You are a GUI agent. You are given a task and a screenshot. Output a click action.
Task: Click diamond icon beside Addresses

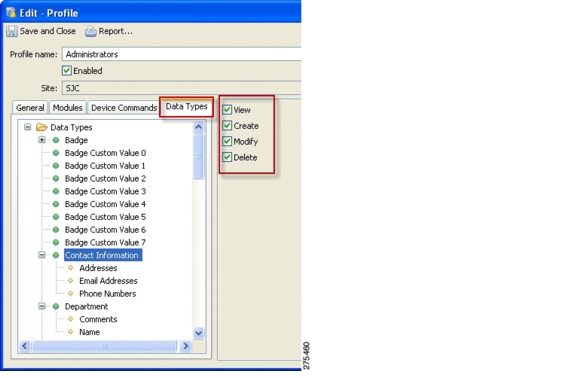pos(71,268)
